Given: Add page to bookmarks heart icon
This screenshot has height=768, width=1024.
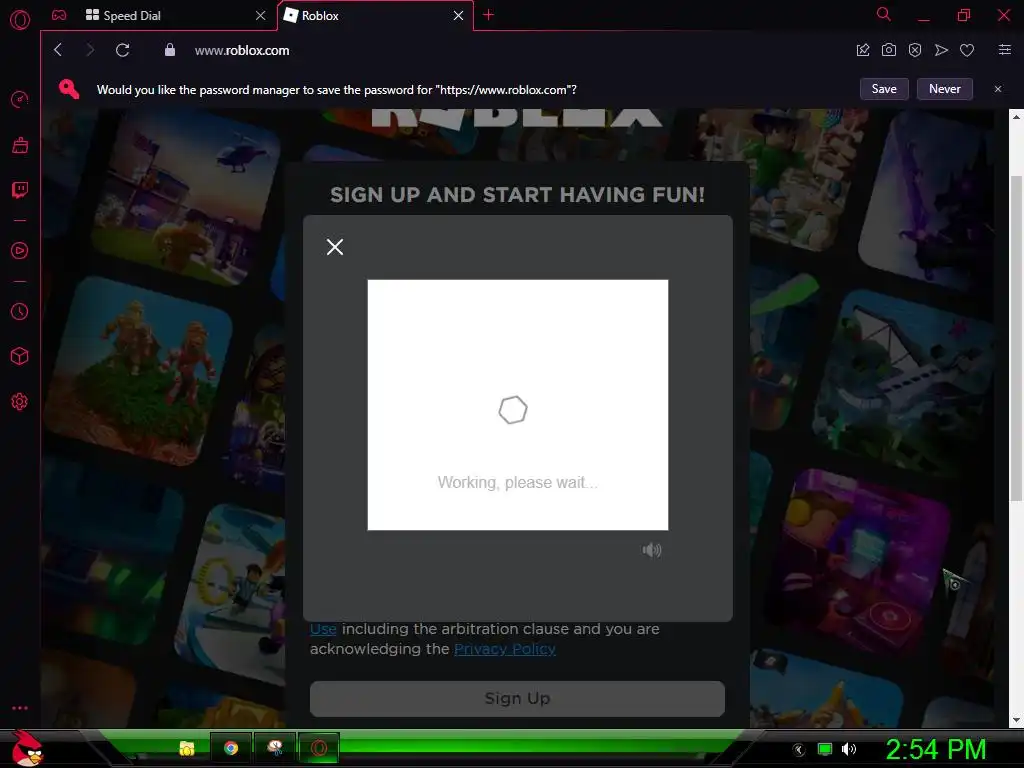Looking at the screenshot, I should coord(967,50).
